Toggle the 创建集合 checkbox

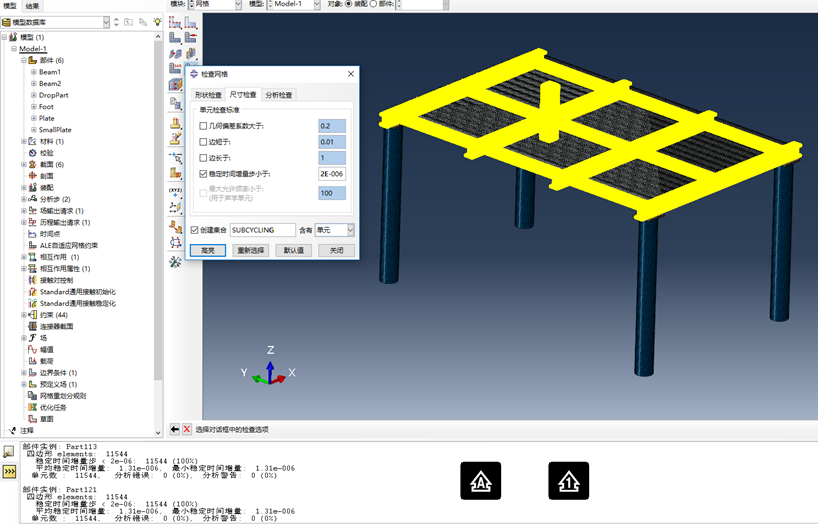194,230
